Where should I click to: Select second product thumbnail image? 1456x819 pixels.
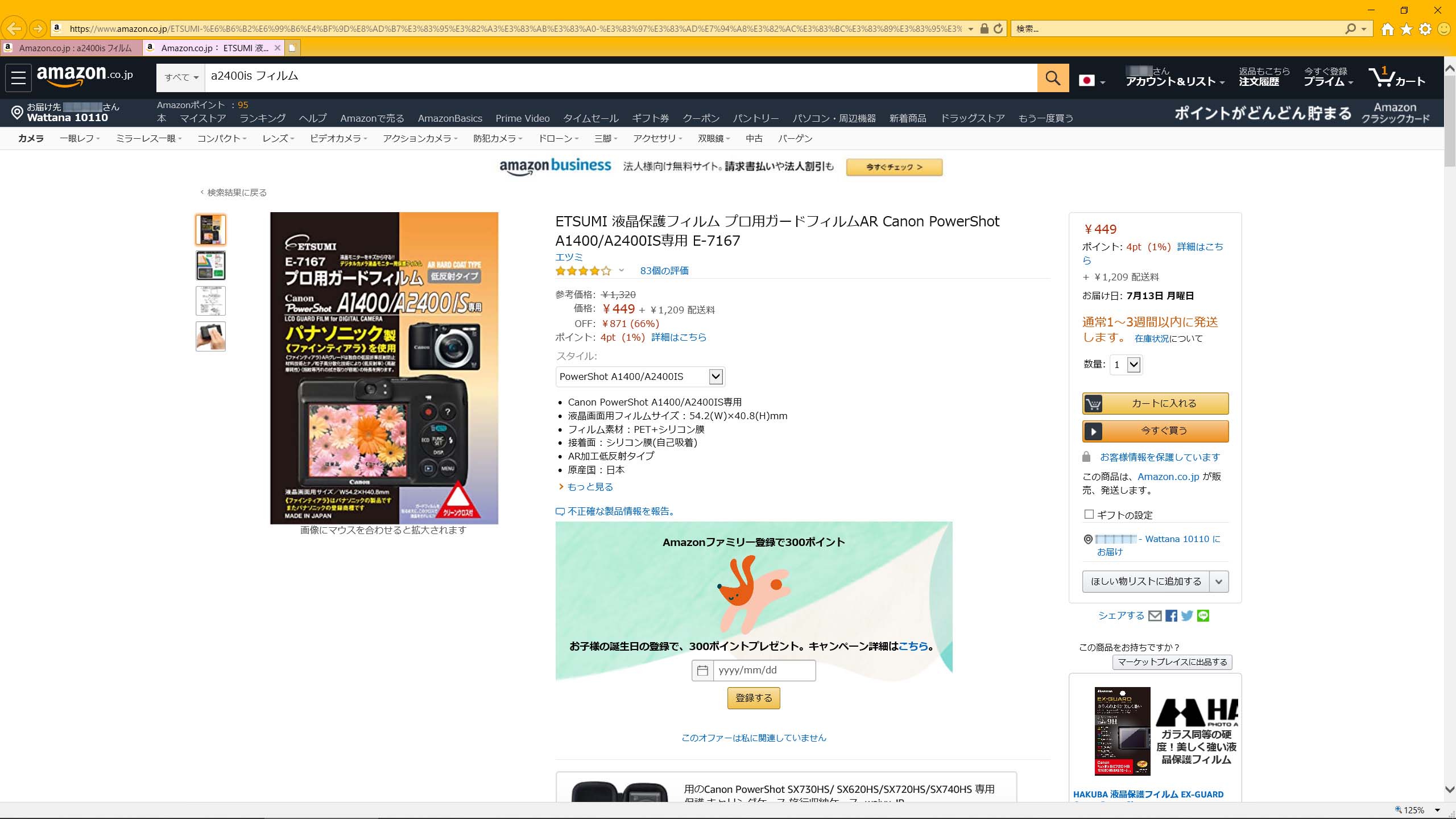[x=210, y=266]
